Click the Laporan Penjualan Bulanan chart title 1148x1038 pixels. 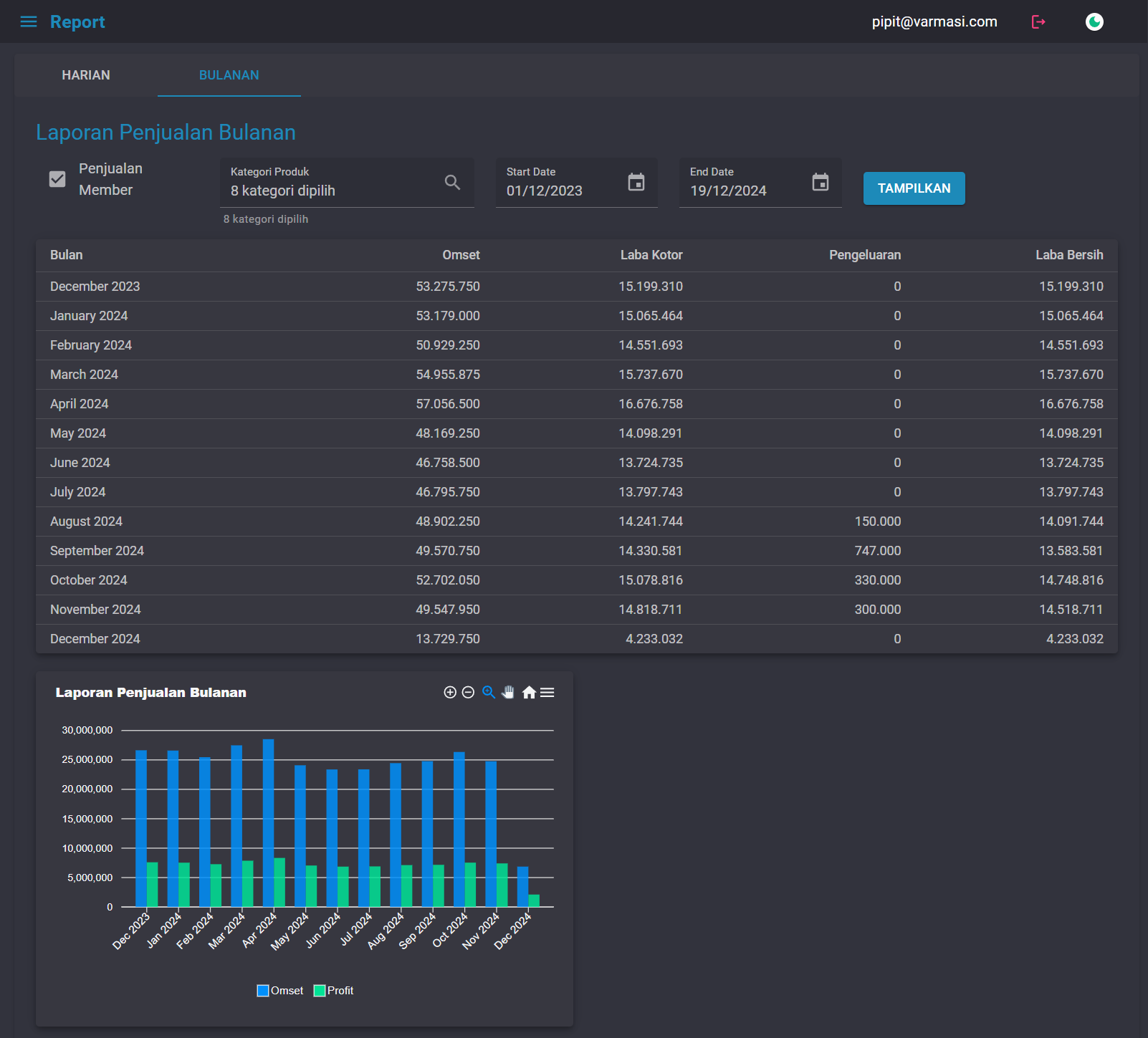point(151,693)
